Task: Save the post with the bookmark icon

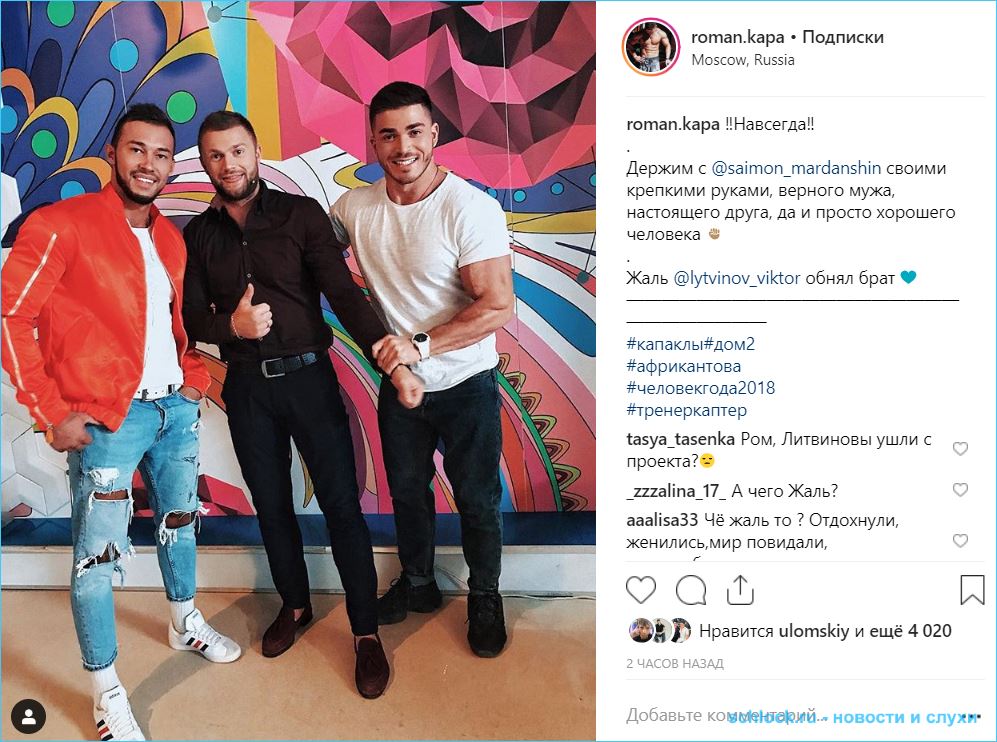Action: [x=972, y=590]
